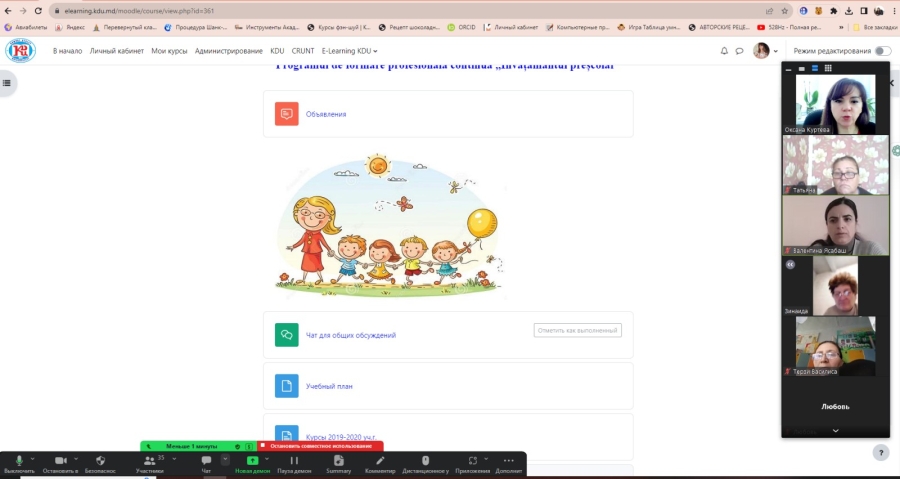Mute the microphone in Zoom toolbar

pyautogui.click(x=19, y=460)
